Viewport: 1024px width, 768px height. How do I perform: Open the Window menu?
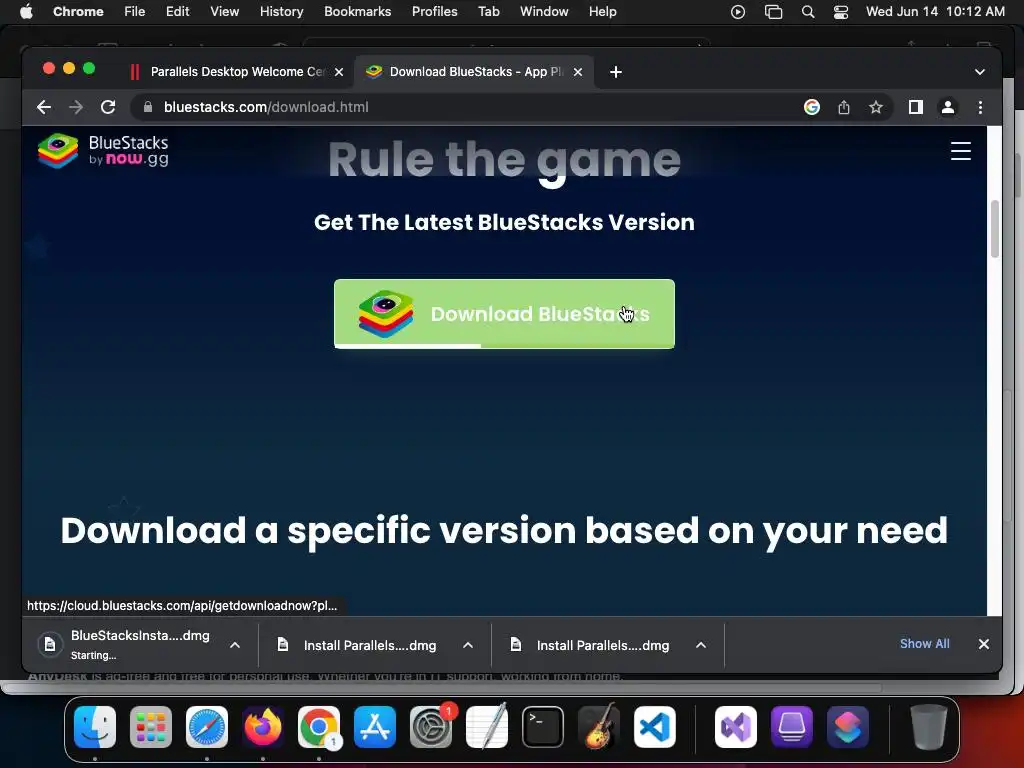(544, 12)
